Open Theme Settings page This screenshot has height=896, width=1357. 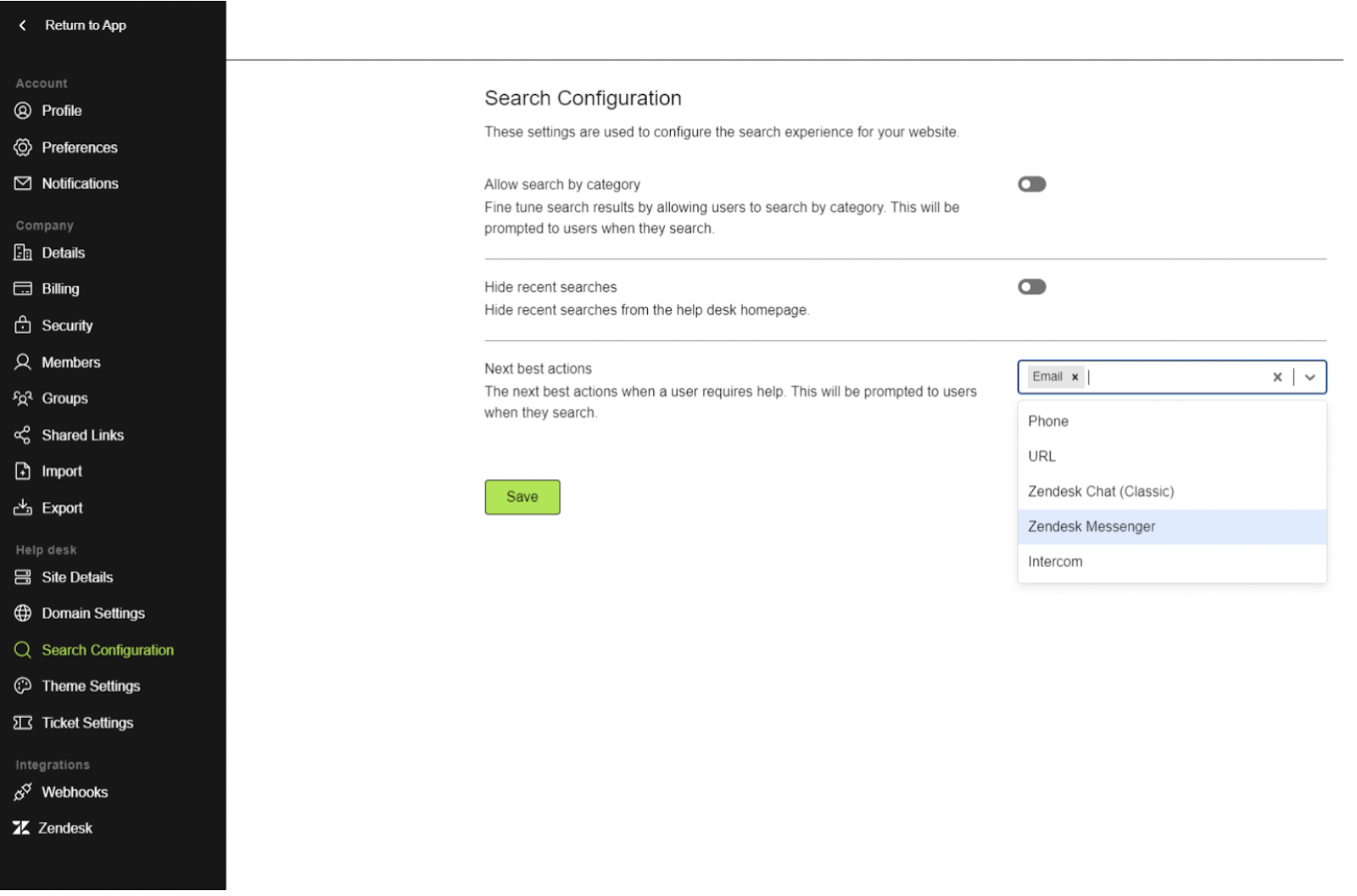91,687
